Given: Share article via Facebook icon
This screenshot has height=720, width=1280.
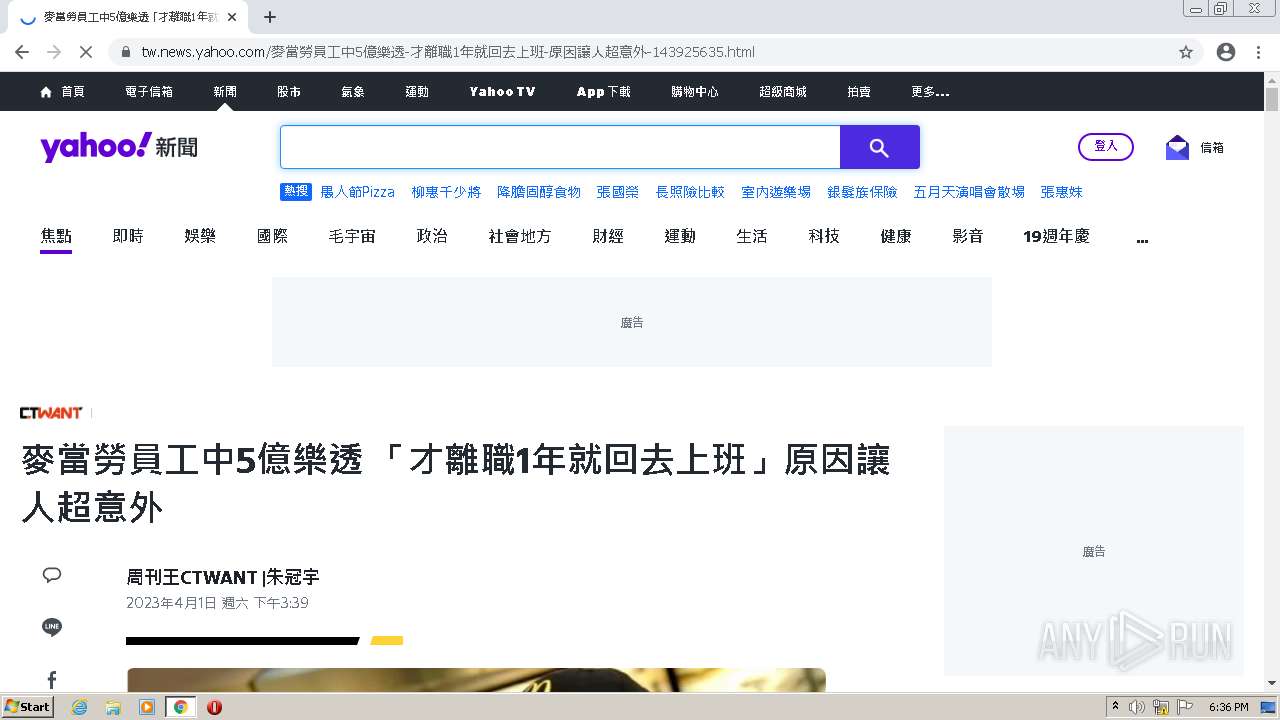Looking at the screenshot, I should coord(52,680).
